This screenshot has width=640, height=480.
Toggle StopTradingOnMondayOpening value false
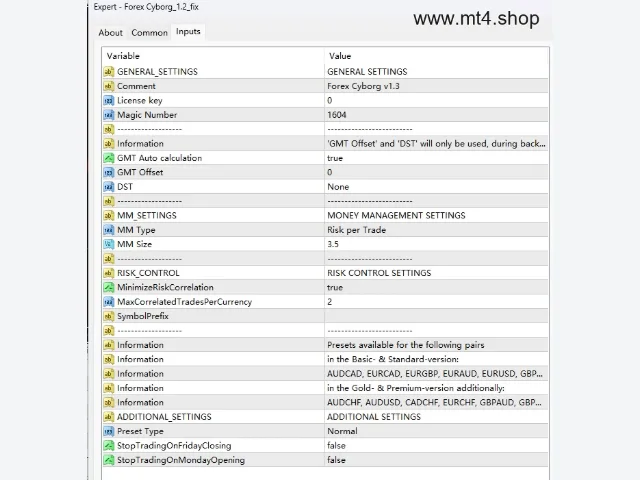pyautogui.click(x=436, y=460)
